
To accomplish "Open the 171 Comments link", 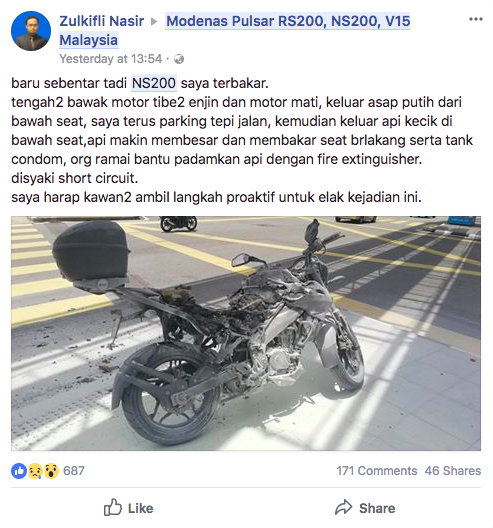I will [x=377, y=471].
